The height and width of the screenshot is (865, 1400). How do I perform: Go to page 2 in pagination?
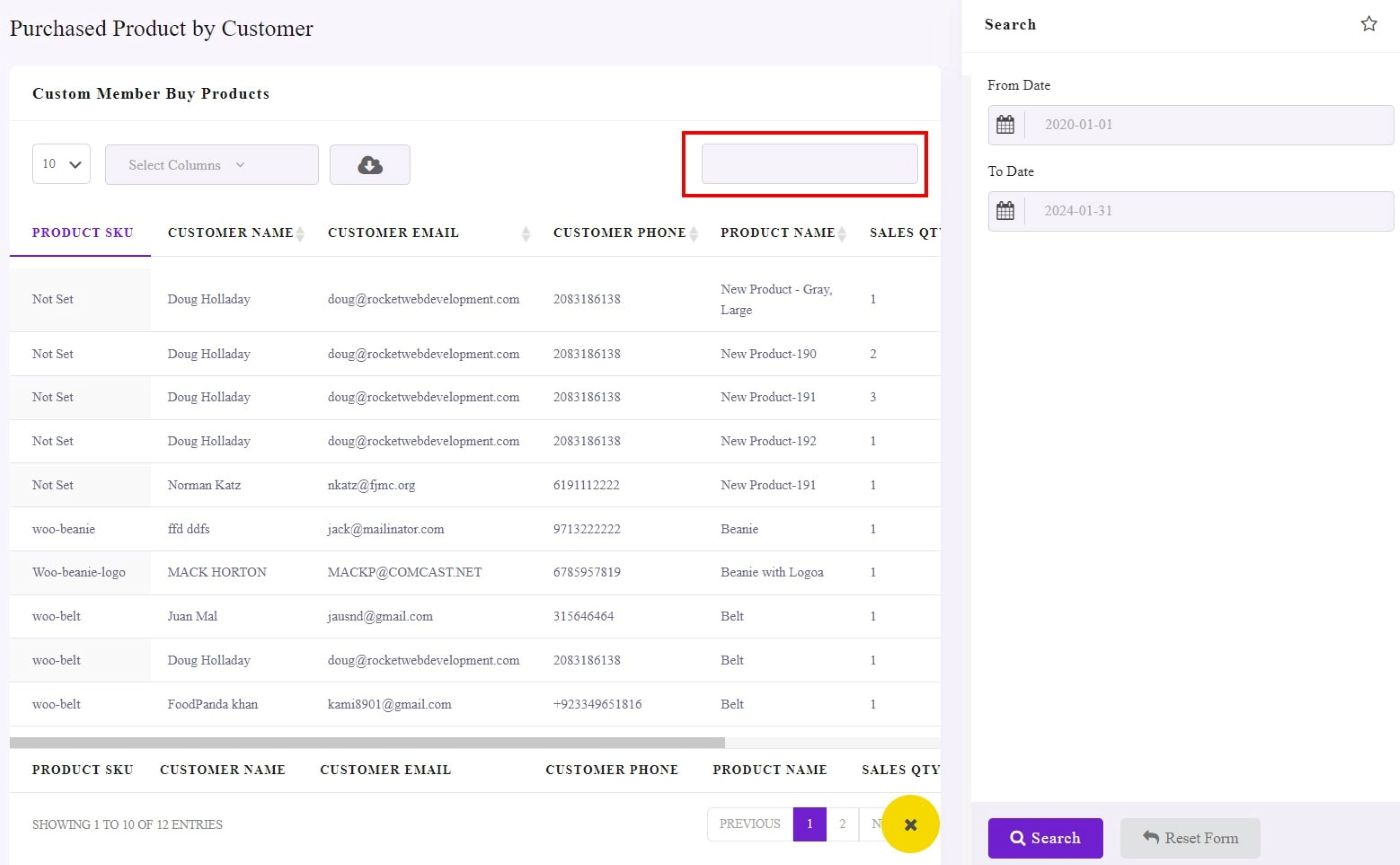coord(842,824)
